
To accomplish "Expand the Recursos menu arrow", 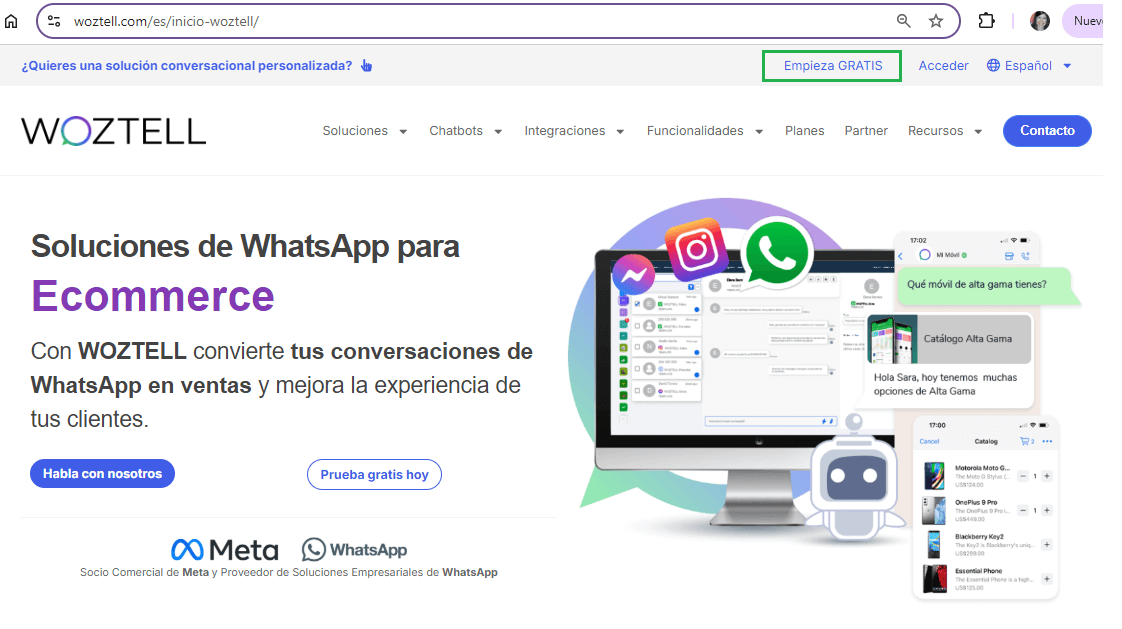I will [x=978, y=132].
